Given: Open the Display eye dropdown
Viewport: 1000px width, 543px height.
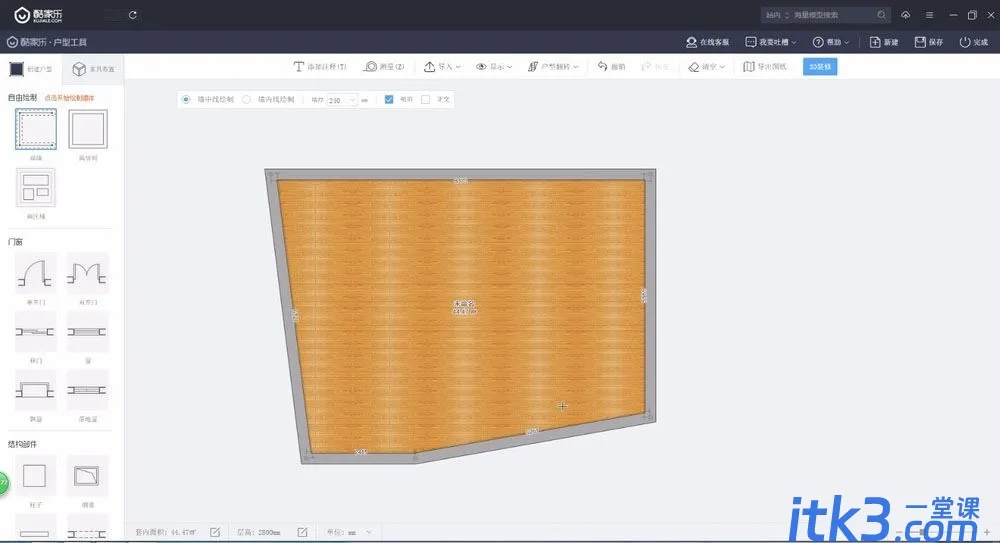Looking at the screenshot, I should click(x=494, y=66).
